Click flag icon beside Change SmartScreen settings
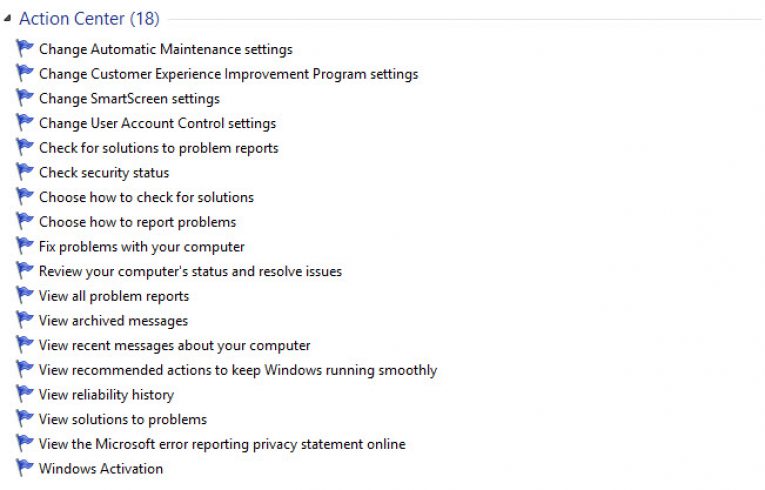This screenshot has height=490, width=765. (x=24, y=98)
